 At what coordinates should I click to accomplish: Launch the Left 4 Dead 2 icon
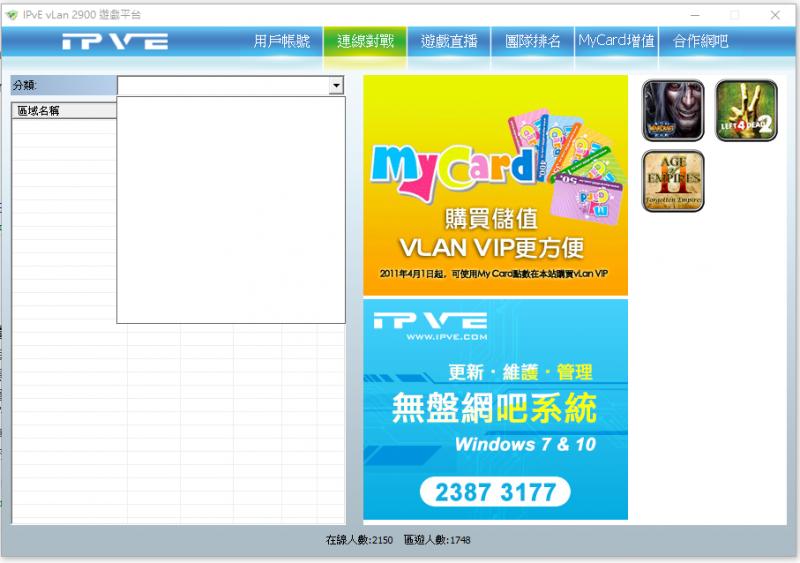coord(746,110)
